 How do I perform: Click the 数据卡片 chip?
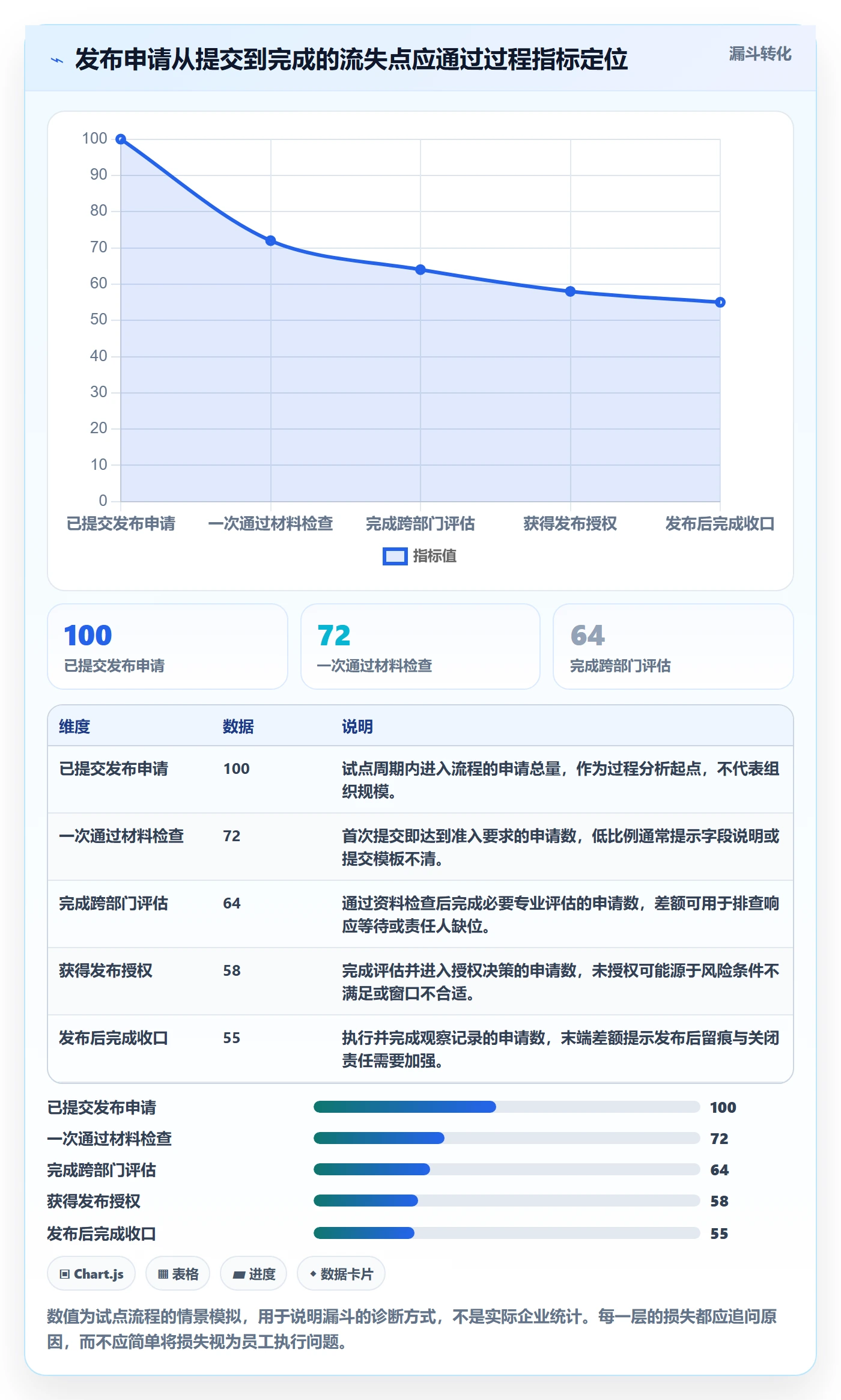coord(341,1273)
